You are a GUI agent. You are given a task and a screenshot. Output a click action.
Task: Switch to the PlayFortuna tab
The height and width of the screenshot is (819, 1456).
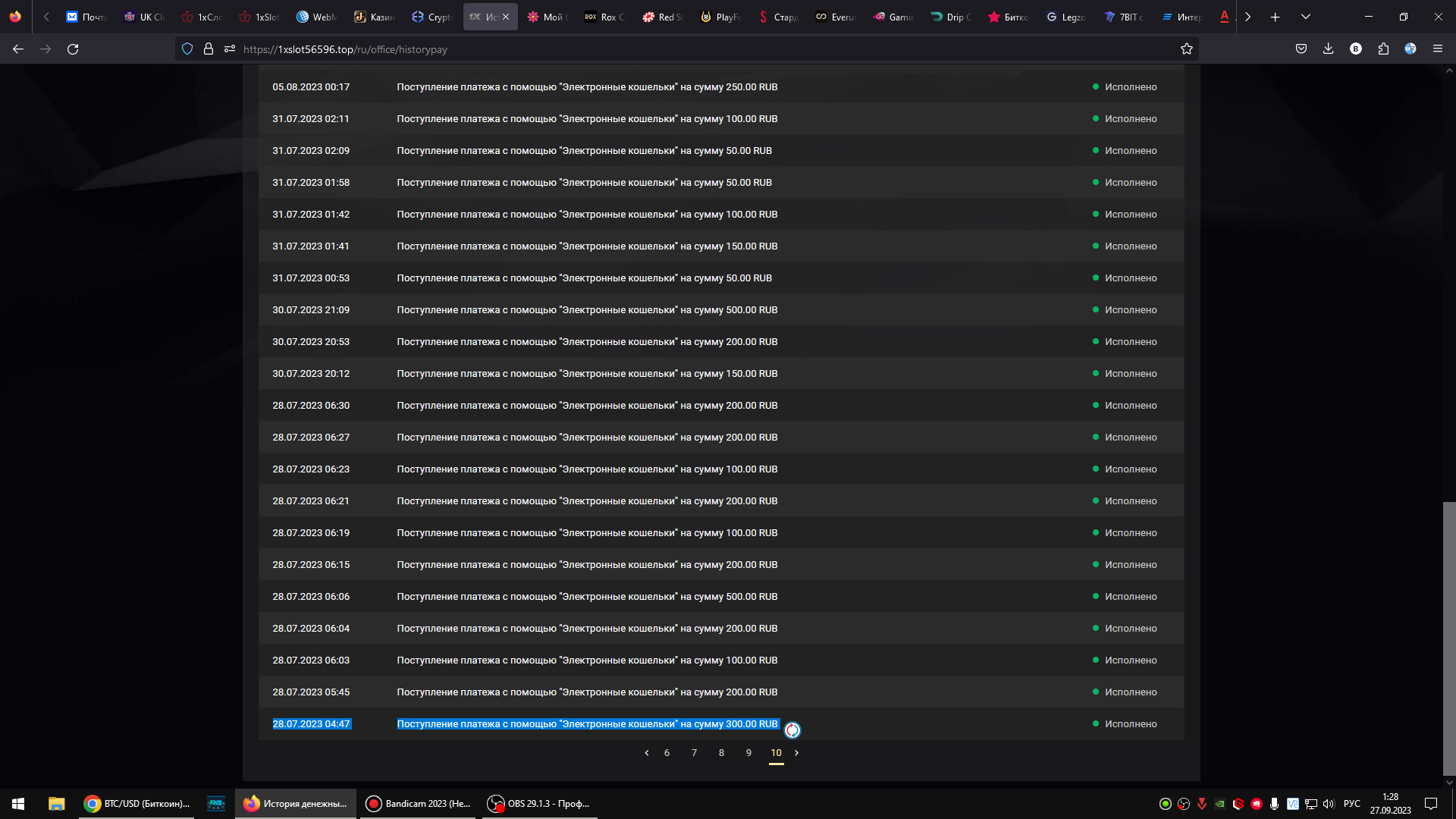[720, 17]
